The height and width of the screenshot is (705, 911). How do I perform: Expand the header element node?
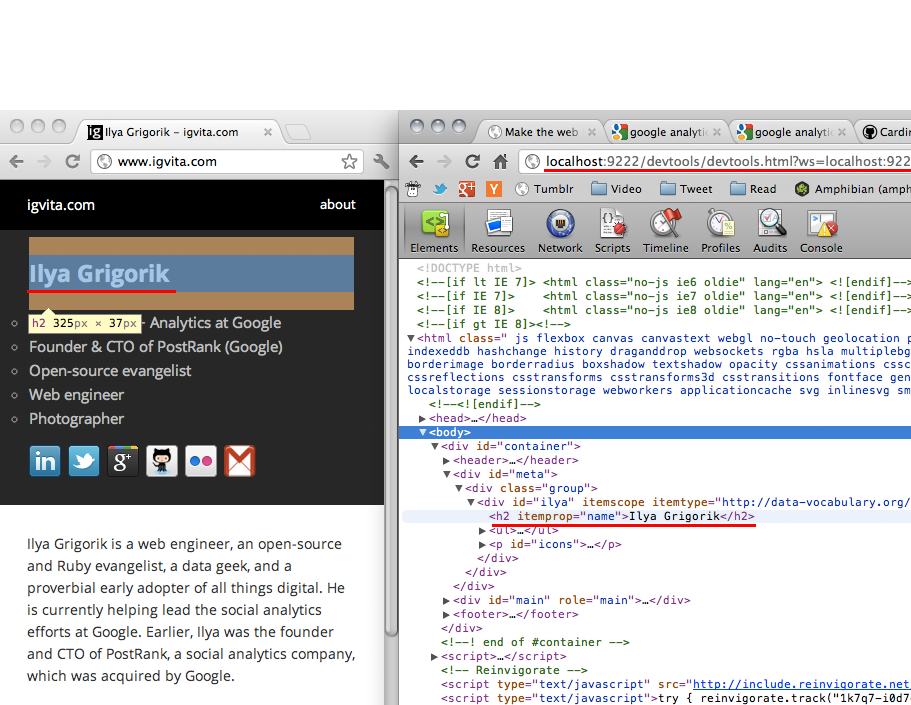click(x=446, y=460)
